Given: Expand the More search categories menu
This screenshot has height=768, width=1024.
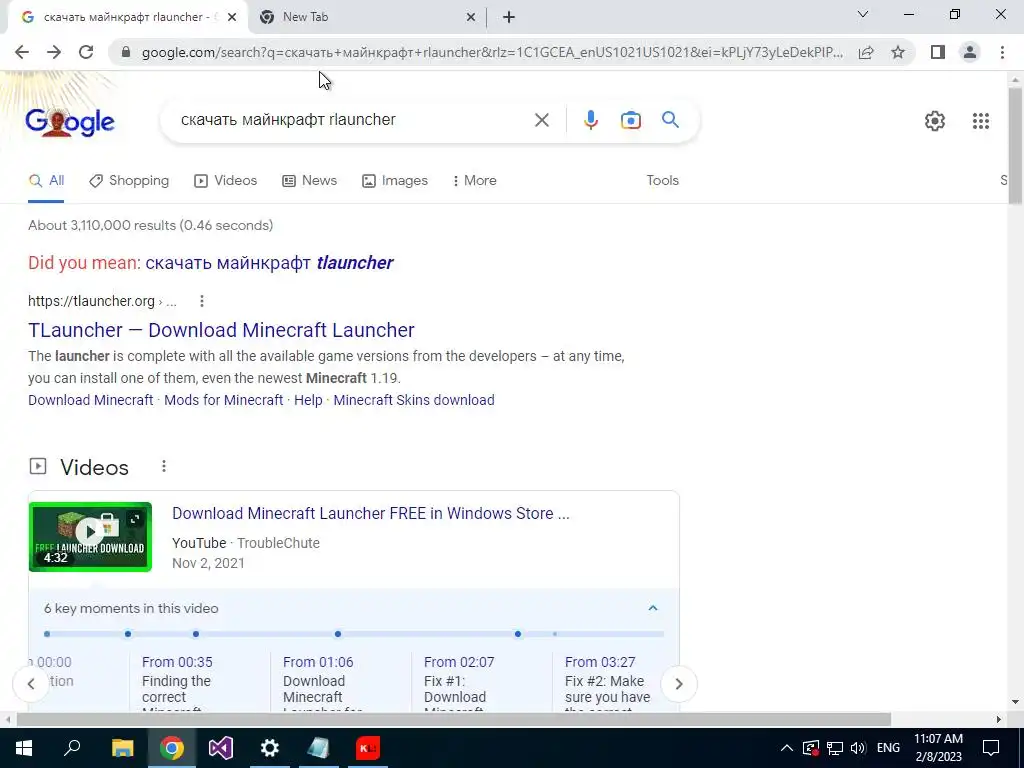Looking at the screenshot, I should (475, 181).
